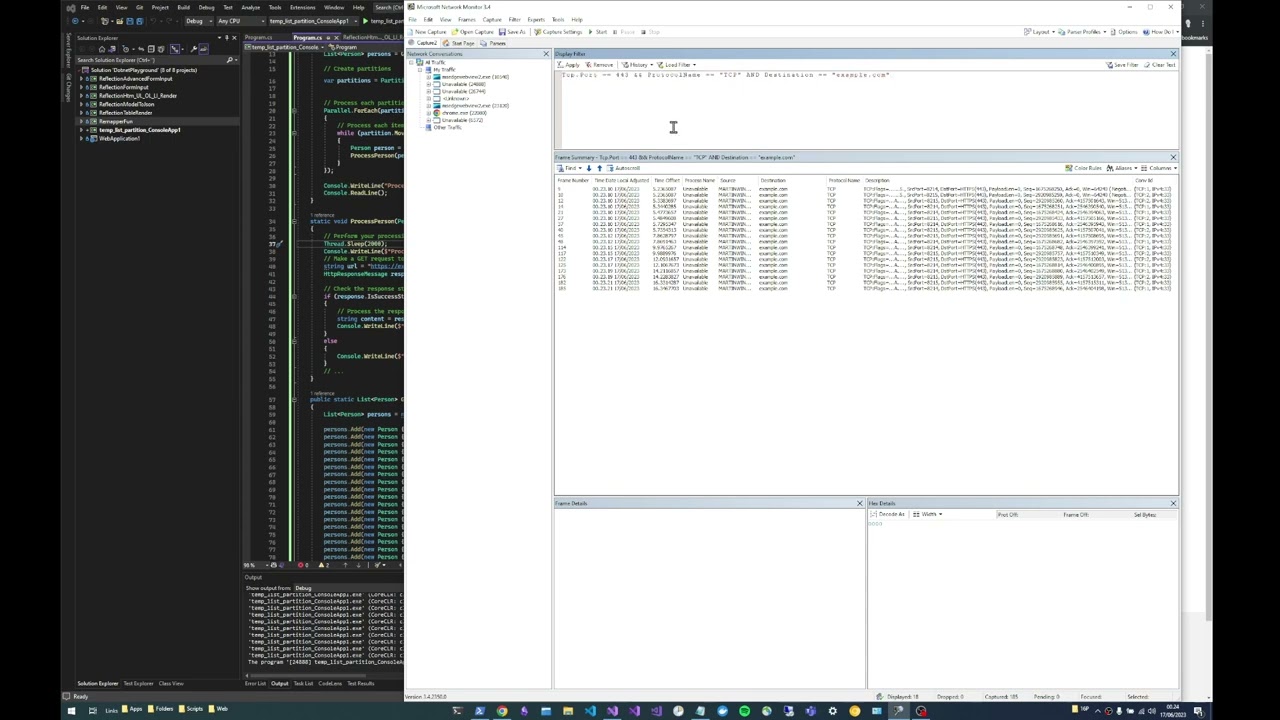Open Visual Studio Build menu
1280x720 pixels.
pyautogui.click(x=183, y=7)
